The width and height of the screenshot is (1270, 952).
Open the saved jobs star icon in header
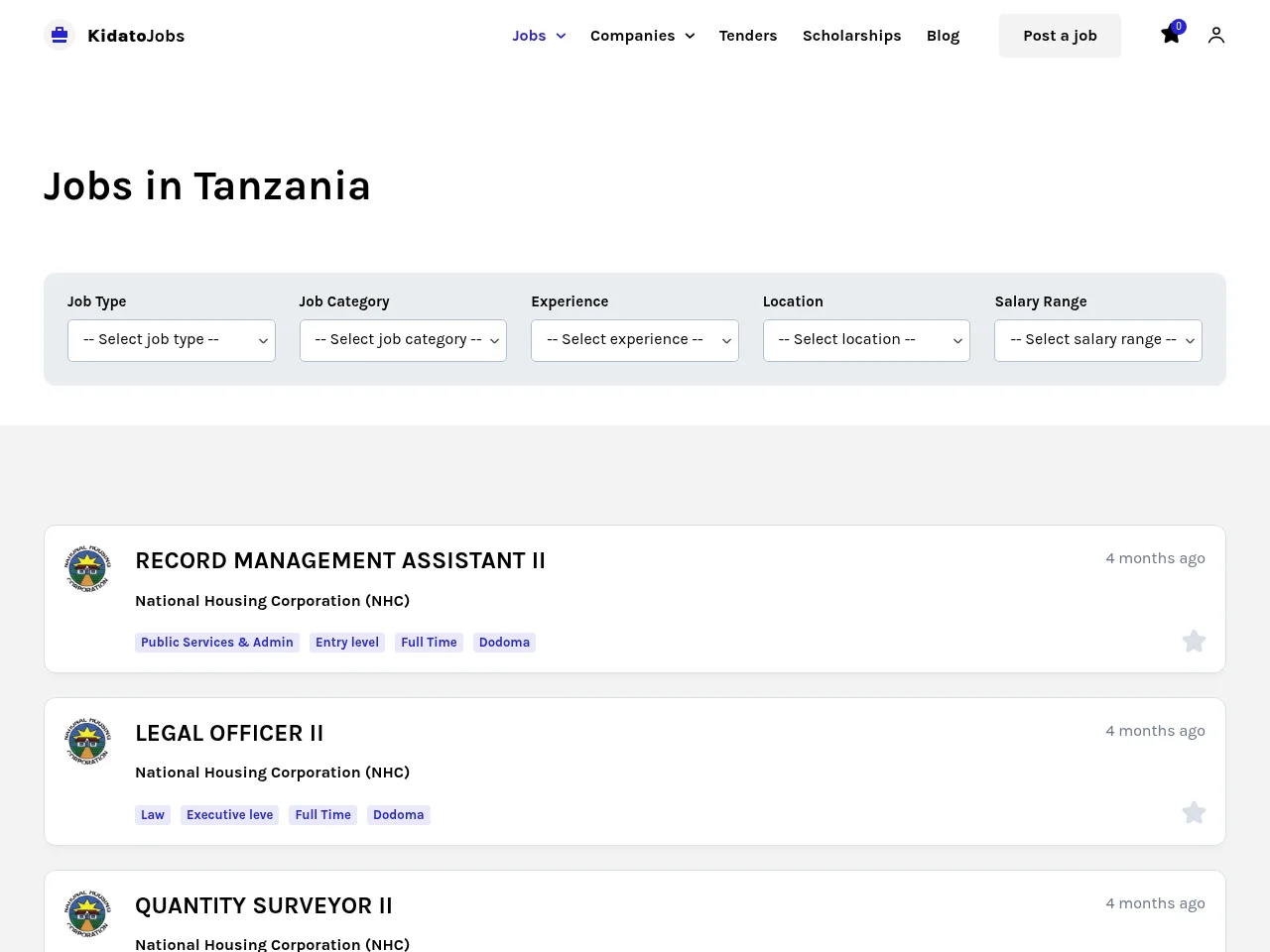click(x=1171, y=35)
